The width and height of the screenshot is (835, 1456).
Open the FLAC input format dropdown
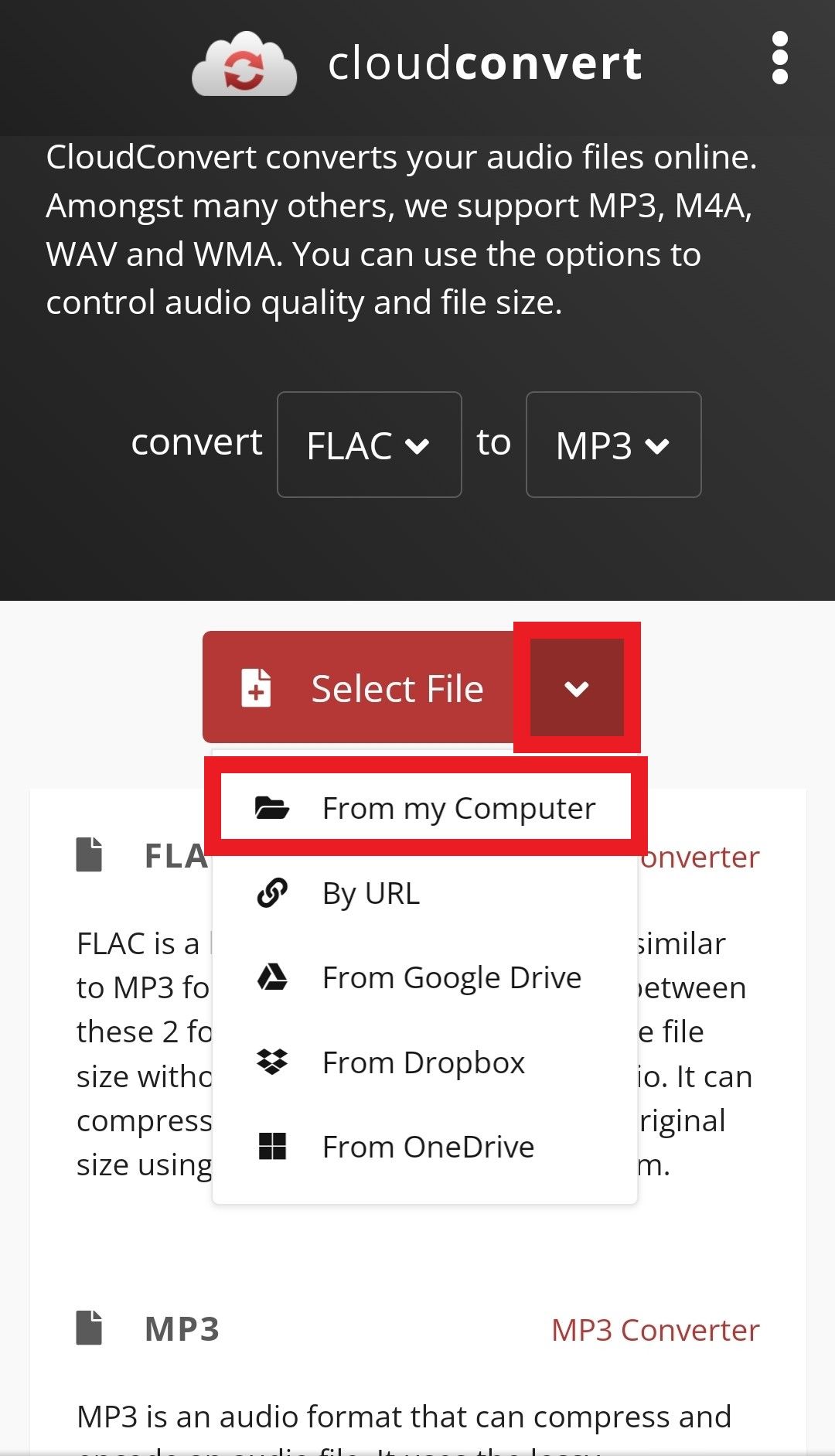point(369,445)
